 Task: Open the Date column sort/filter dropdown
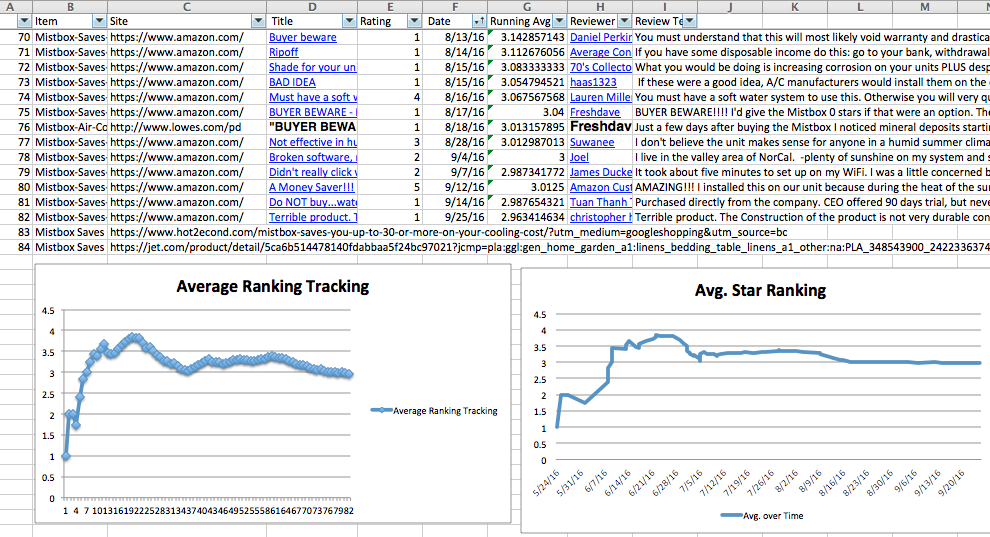coord(479,21)
